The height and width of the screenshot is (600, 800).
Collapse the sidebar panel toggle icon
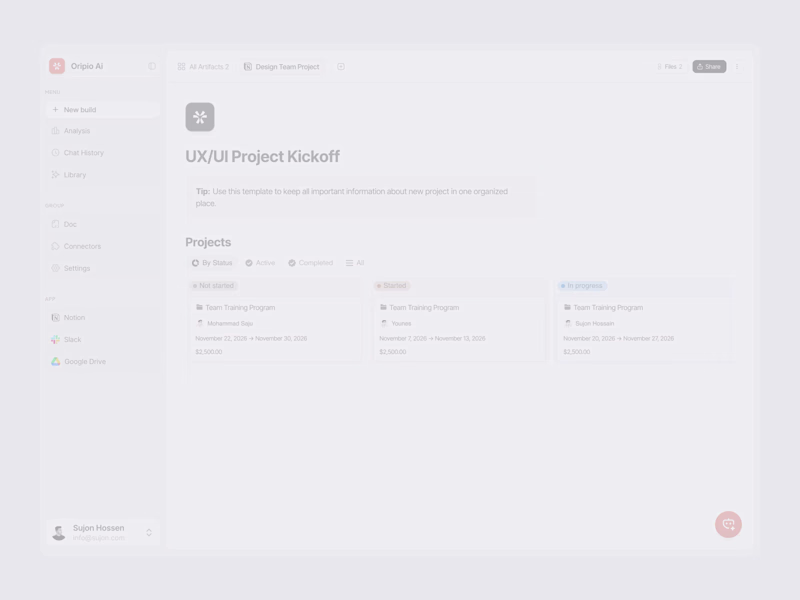click(x=152, y=66)
